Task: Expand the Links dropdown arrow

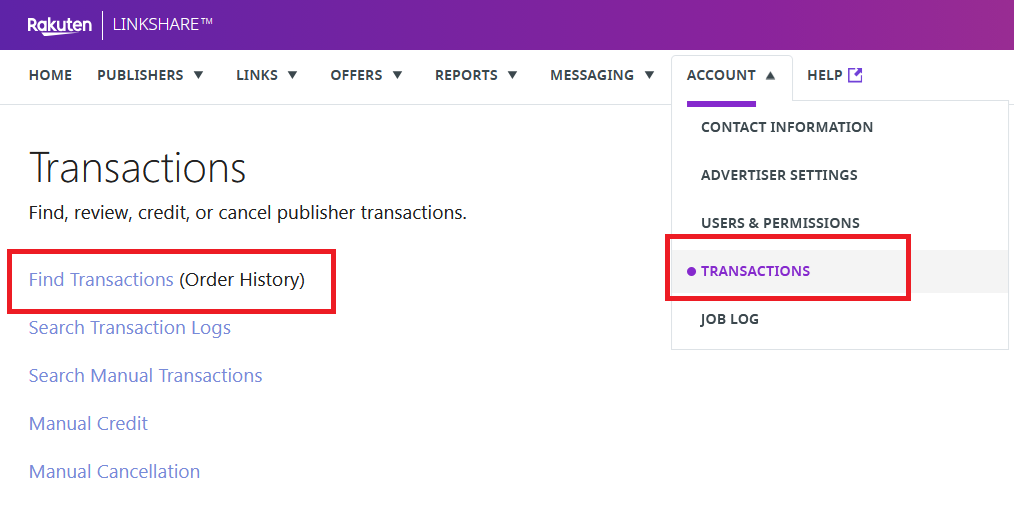Action: (293, 75)
